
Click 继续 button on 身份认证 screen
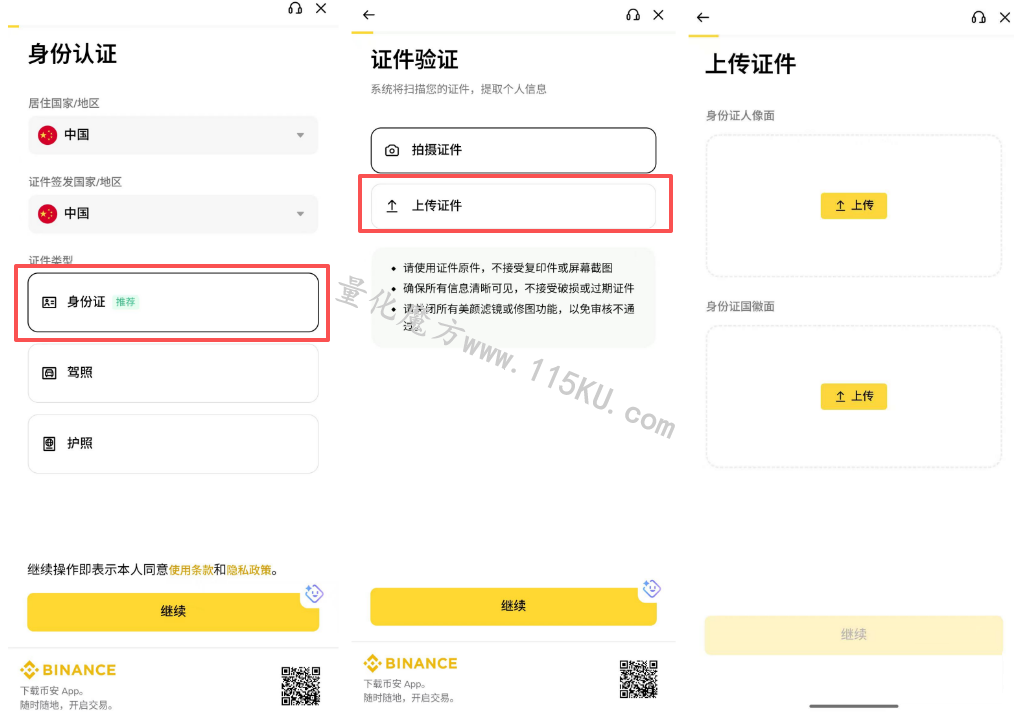tap(173, 611)
